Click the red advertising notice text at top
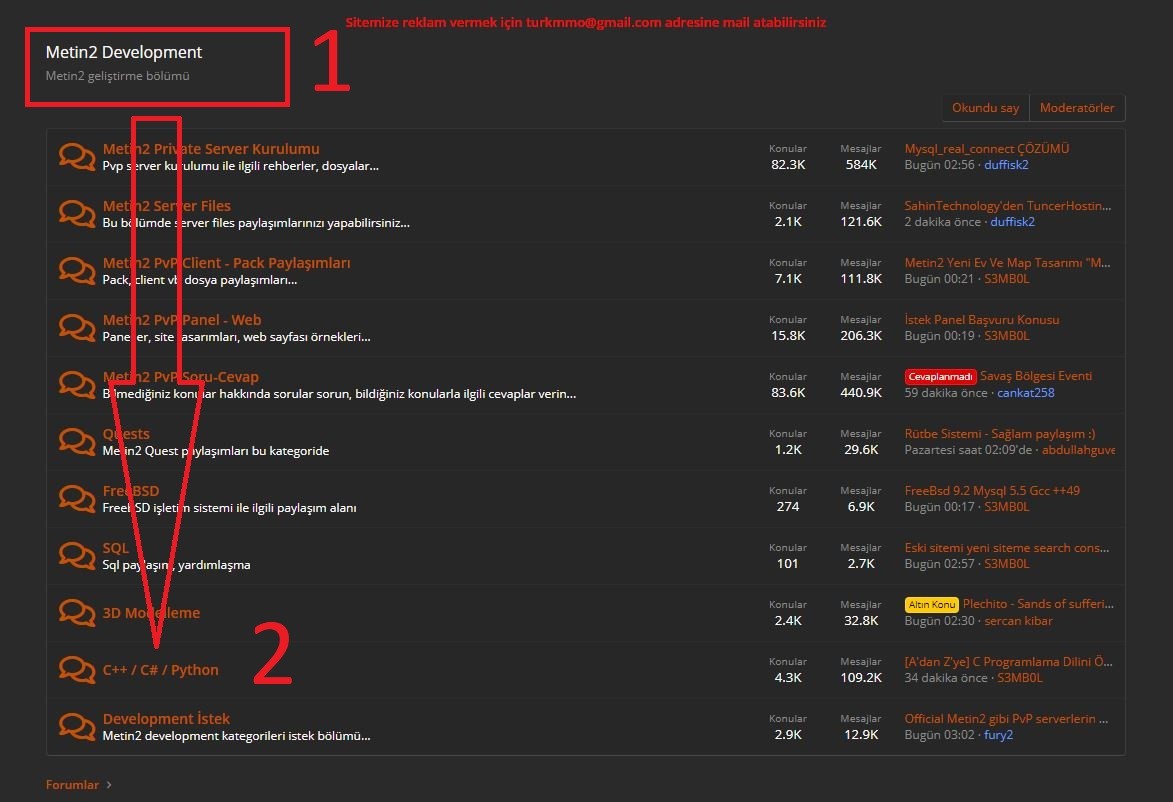The height and width of the screenshot is (802, 1173). point(586,22)
